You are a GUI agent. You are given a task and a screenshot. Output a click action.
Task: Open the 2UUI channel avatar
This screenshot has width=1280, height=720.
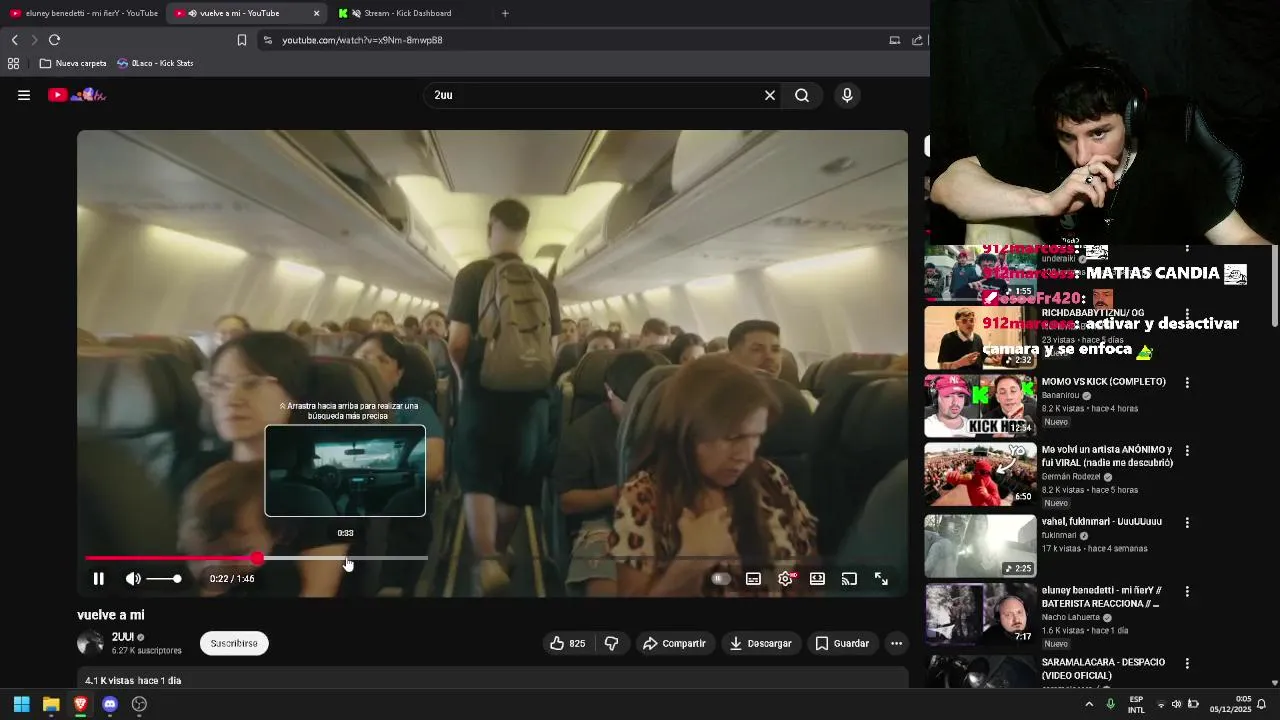pyautogui.click(x=90, y=643)
